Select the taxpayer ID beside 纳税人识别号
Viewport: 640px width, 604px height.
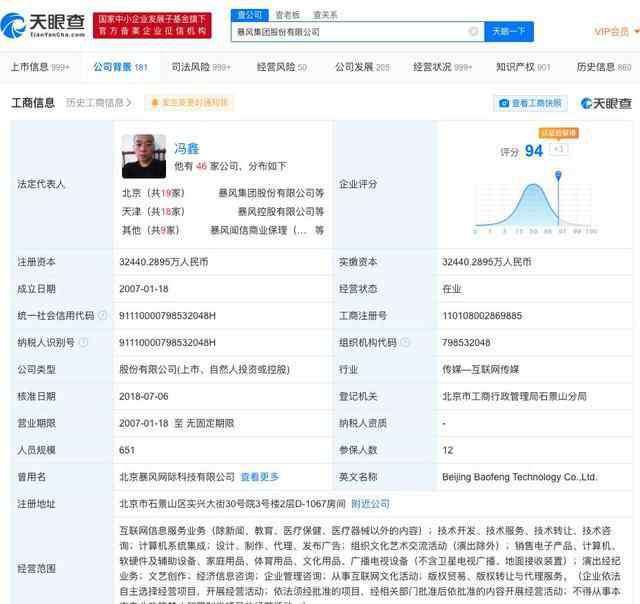coord(167,342)
